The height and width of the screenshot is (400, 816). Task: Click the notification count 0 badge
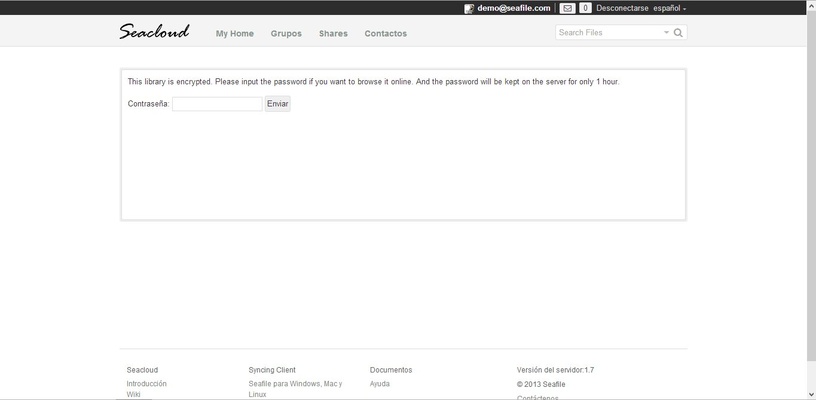pyautogui.click(x=585, y=8)
